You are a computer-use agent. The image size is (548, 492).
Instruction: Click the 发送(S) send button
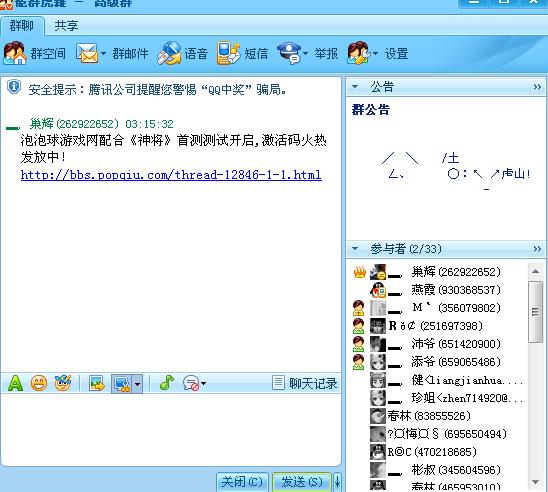click(x=302, y=482)
